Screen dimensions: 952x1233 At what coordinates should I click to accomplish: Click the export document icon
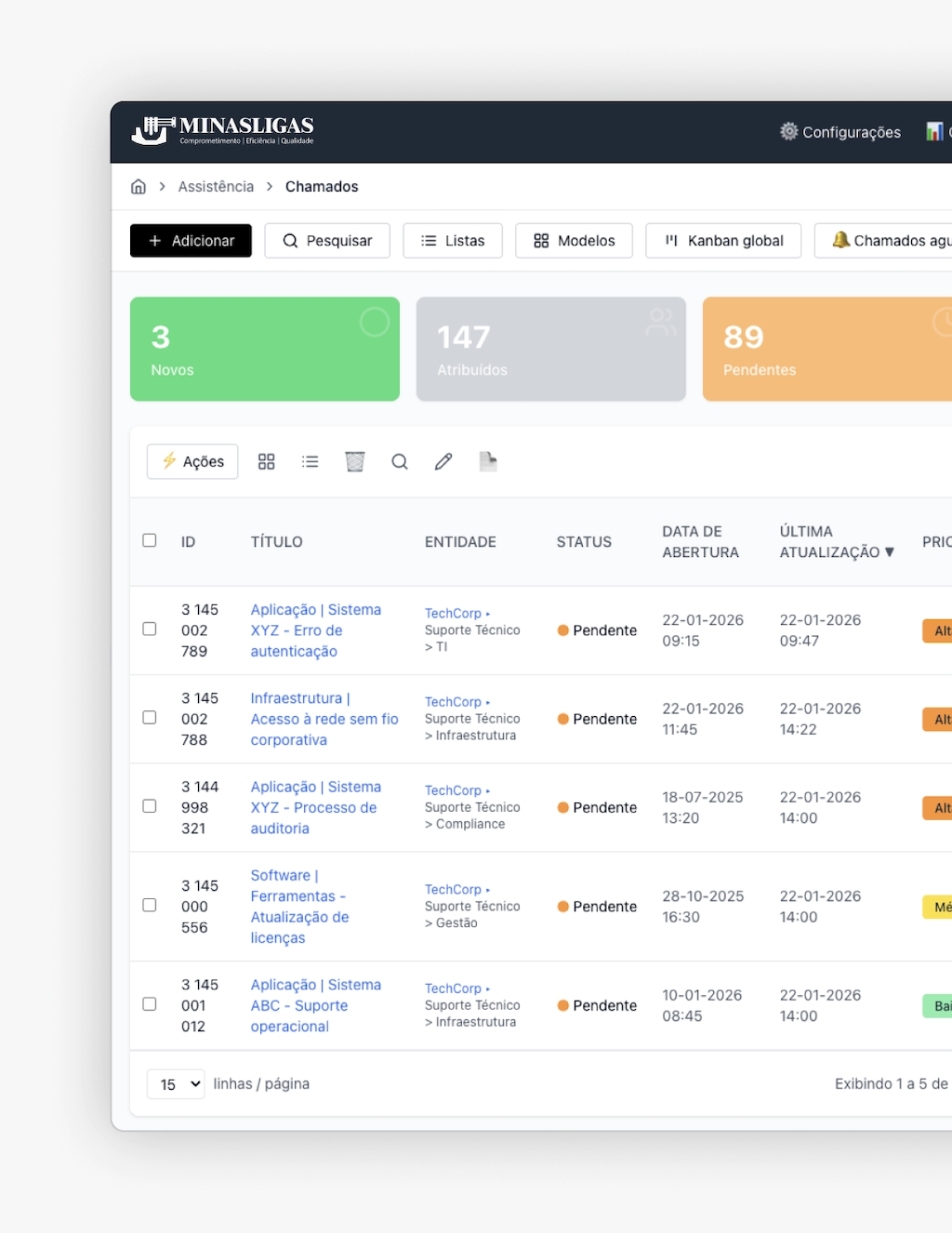(488, 462)
